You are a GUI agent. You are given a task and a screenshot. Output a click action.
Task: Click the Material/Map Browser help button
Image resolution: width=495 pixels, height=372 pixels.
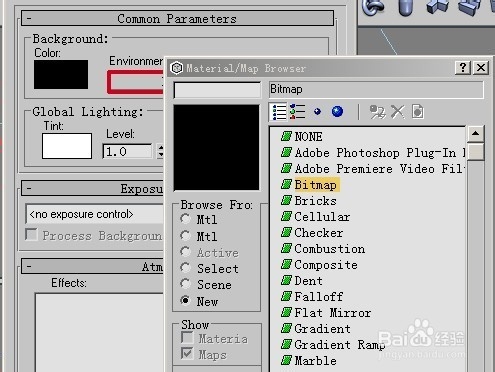[463, 68]
